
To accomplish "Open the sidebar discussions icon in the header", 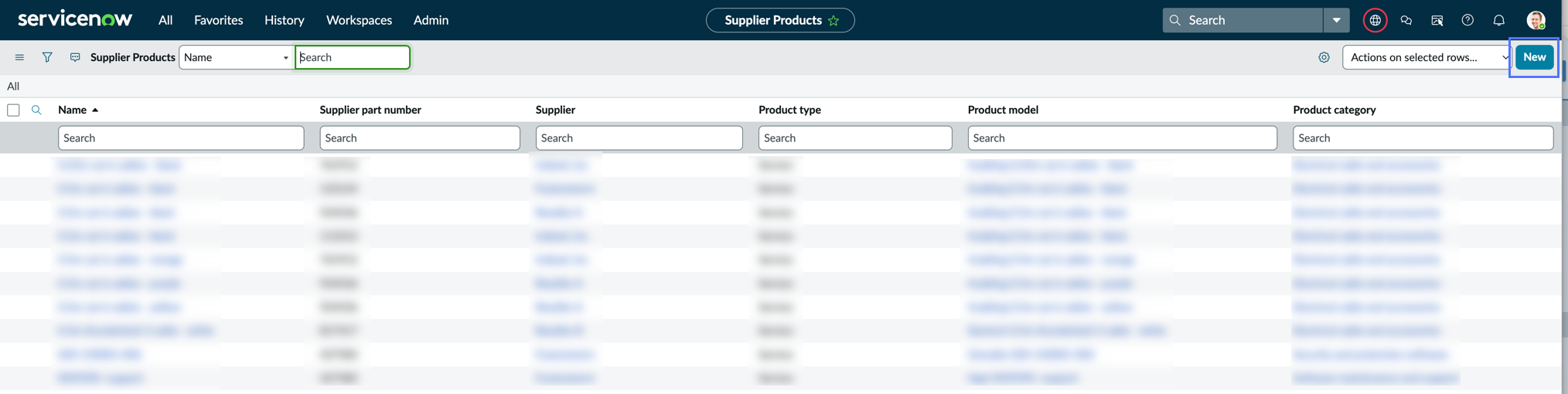I will click(1437, 20).
